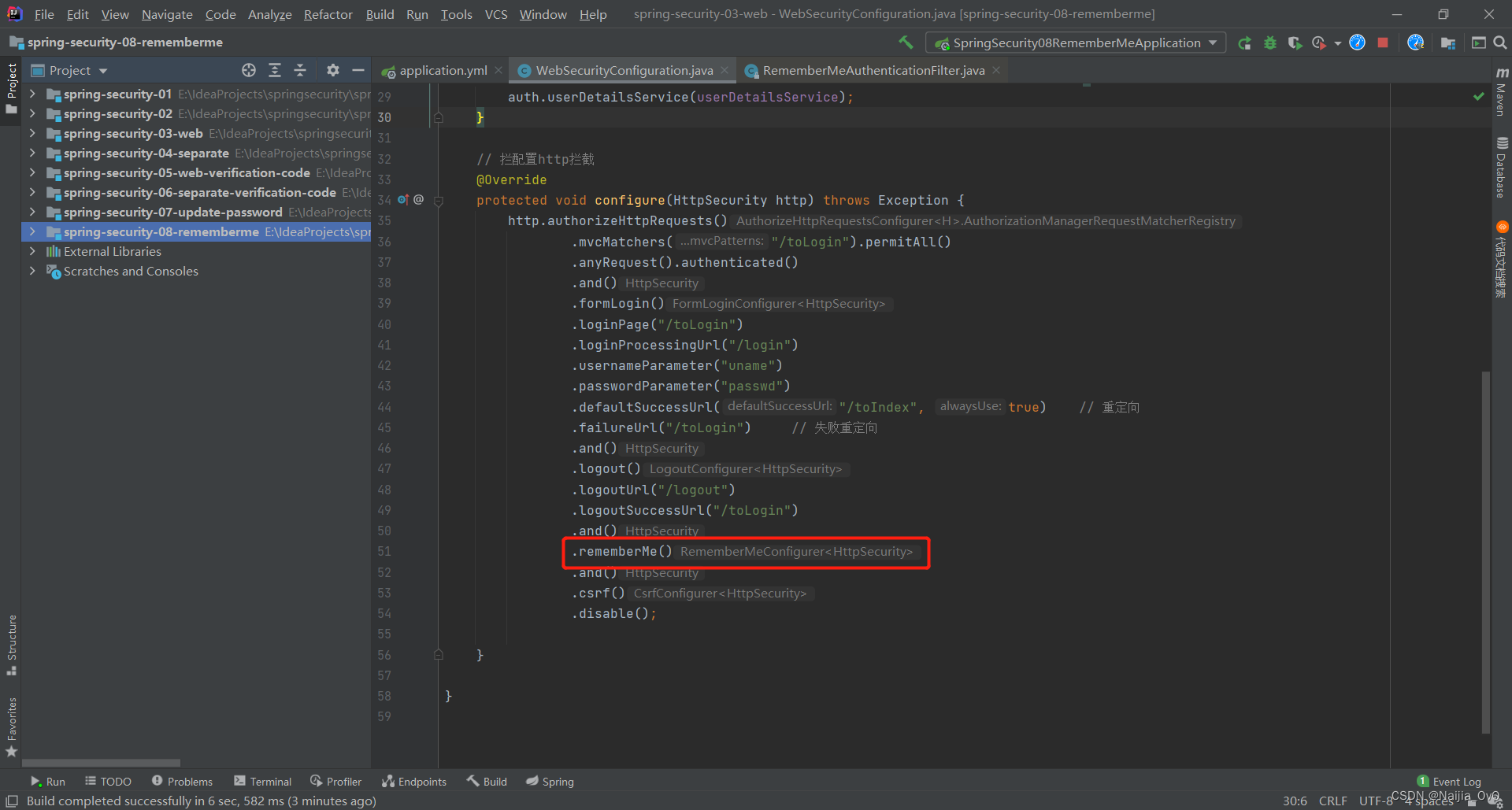Open the Problems tool window
1512x810 pixels.
(182, 781)
